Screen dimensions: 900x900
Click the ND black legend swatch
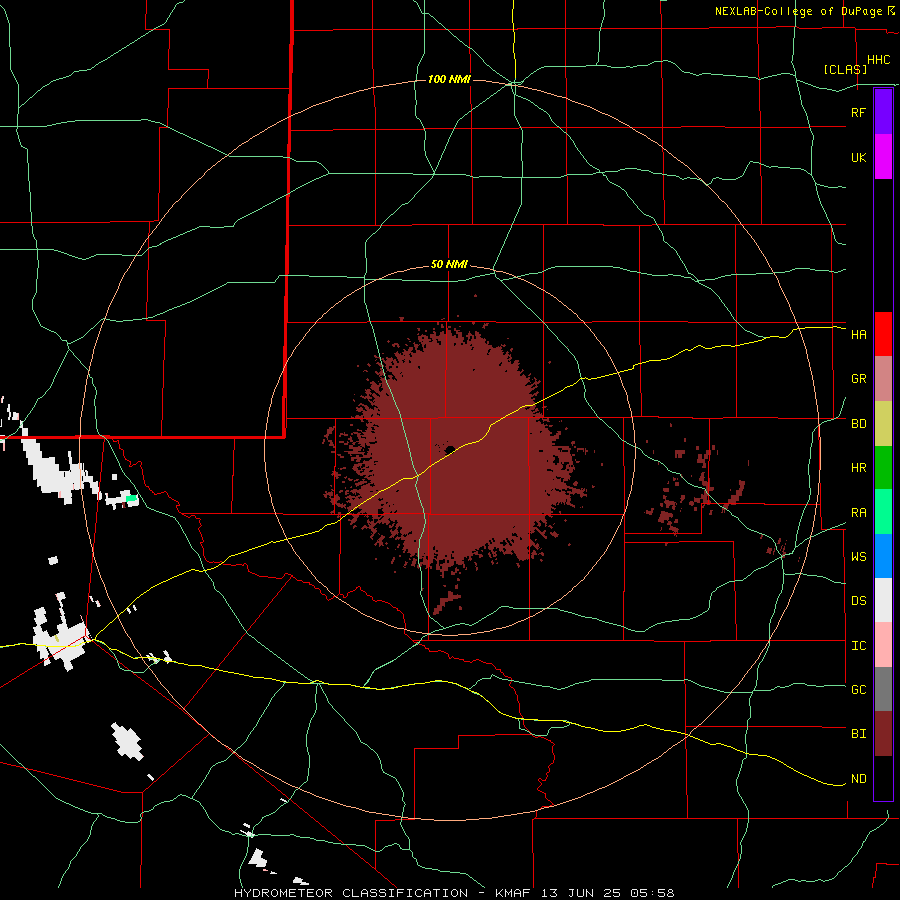click(883, 778)
